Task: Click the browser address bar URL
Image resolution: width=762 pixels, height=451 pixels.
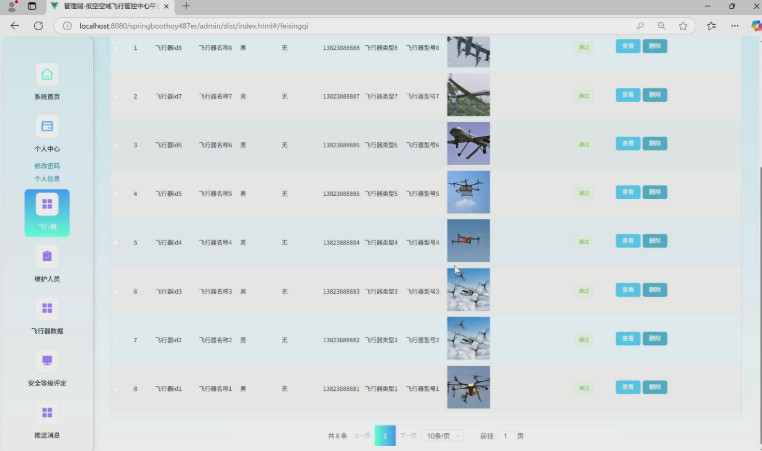Action: click(x=193, y=26)
